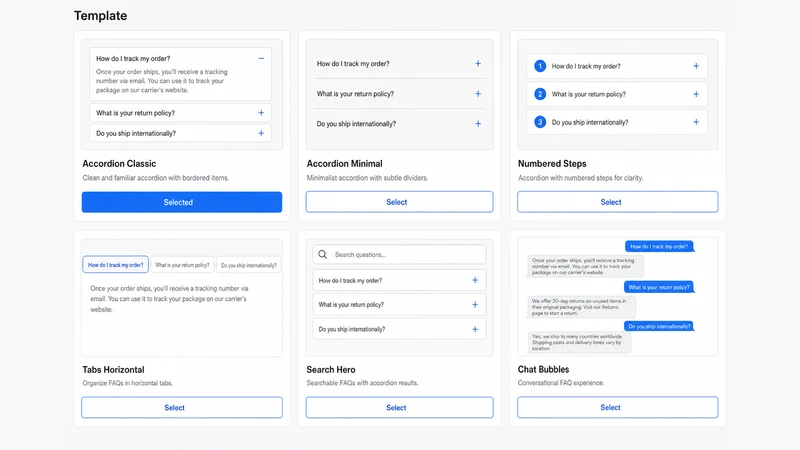800x450 pixels.
Task: Expand track my order in Numbered Steps
Action: pos(696,66)
